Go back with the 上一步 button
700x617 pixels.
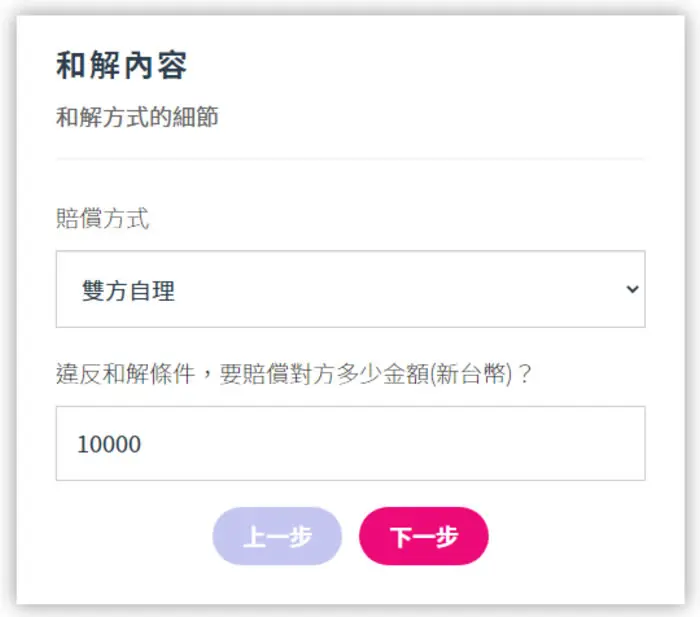pyautogui.click(x=277, y=536)
